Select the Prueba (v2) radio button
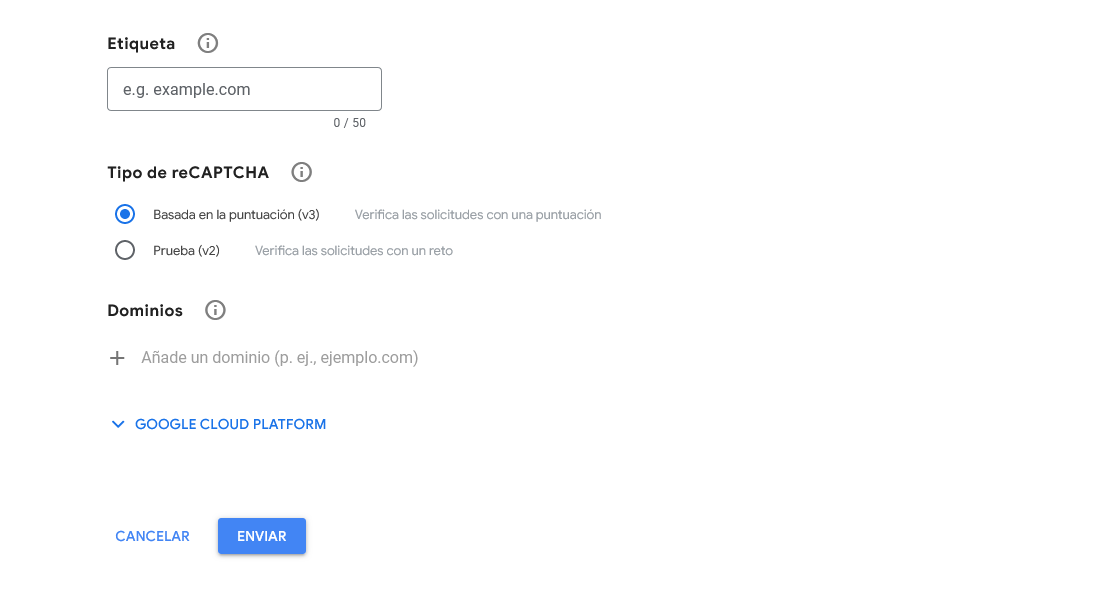The image size is (1118, 590). pyautogui.click(x=125, y=250)
